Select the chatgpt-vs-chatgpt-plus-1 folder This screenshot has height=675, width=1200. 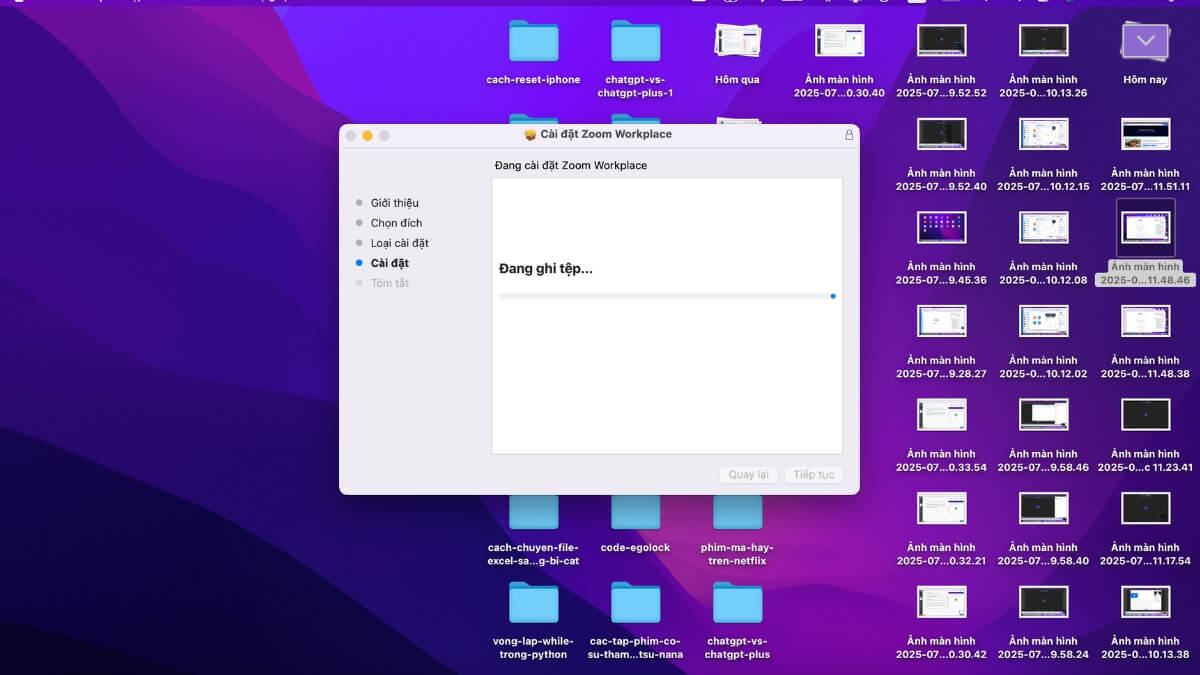tap(635, 42)
